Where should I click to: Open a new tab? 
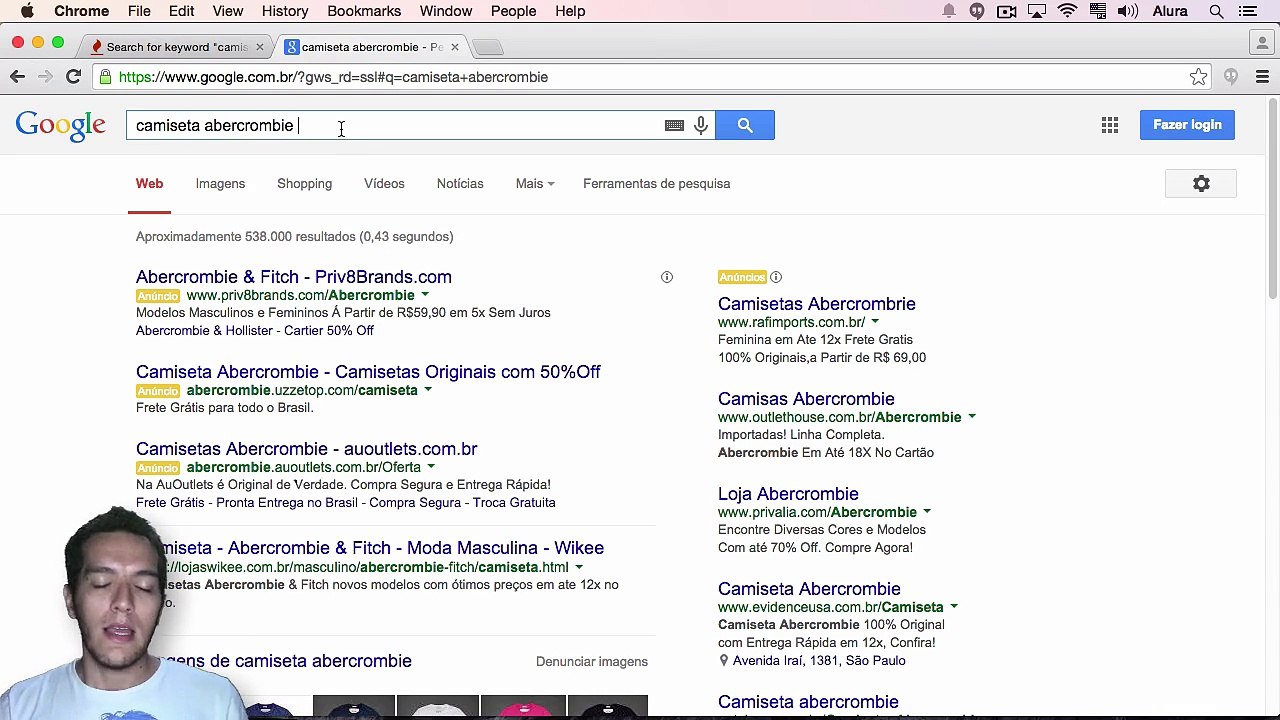click(487, 47)
